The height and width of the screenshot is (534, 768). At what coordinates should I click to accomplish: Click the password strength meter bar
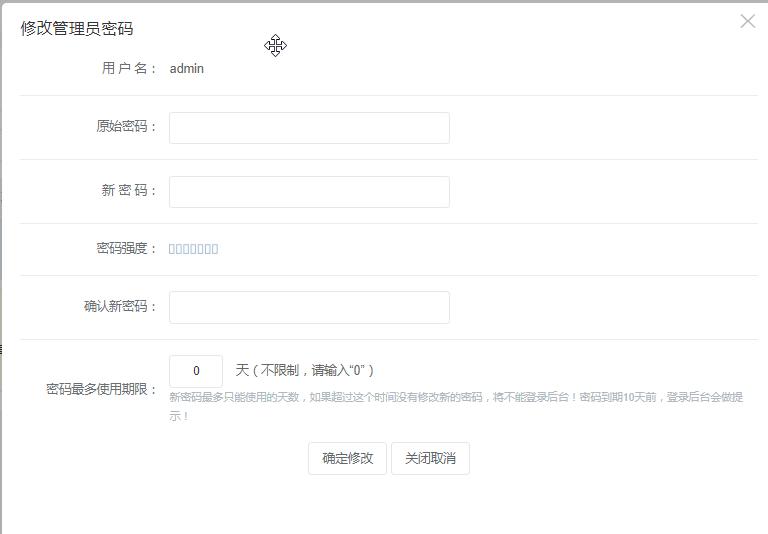tap(193, 249)
